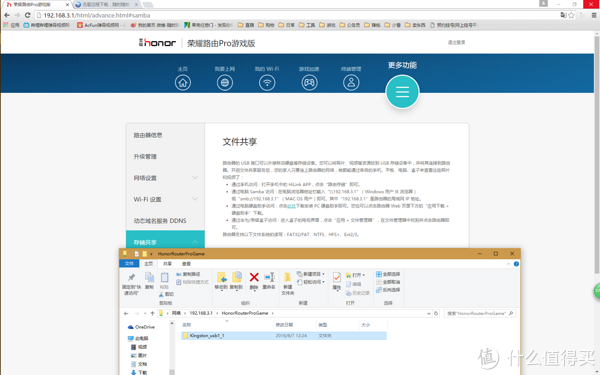Open Explorer address history dropdown arrow

point(429,313)
